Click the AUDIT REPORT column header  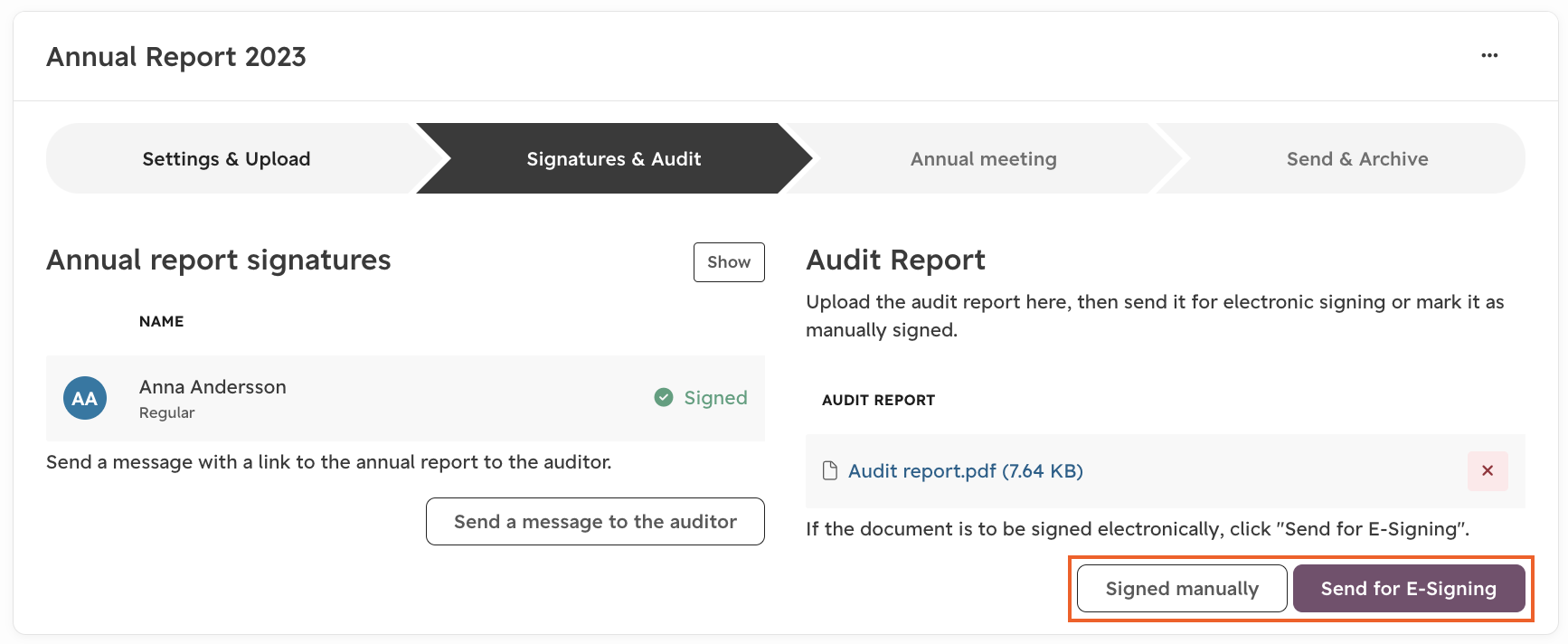[x=878, y=400]
